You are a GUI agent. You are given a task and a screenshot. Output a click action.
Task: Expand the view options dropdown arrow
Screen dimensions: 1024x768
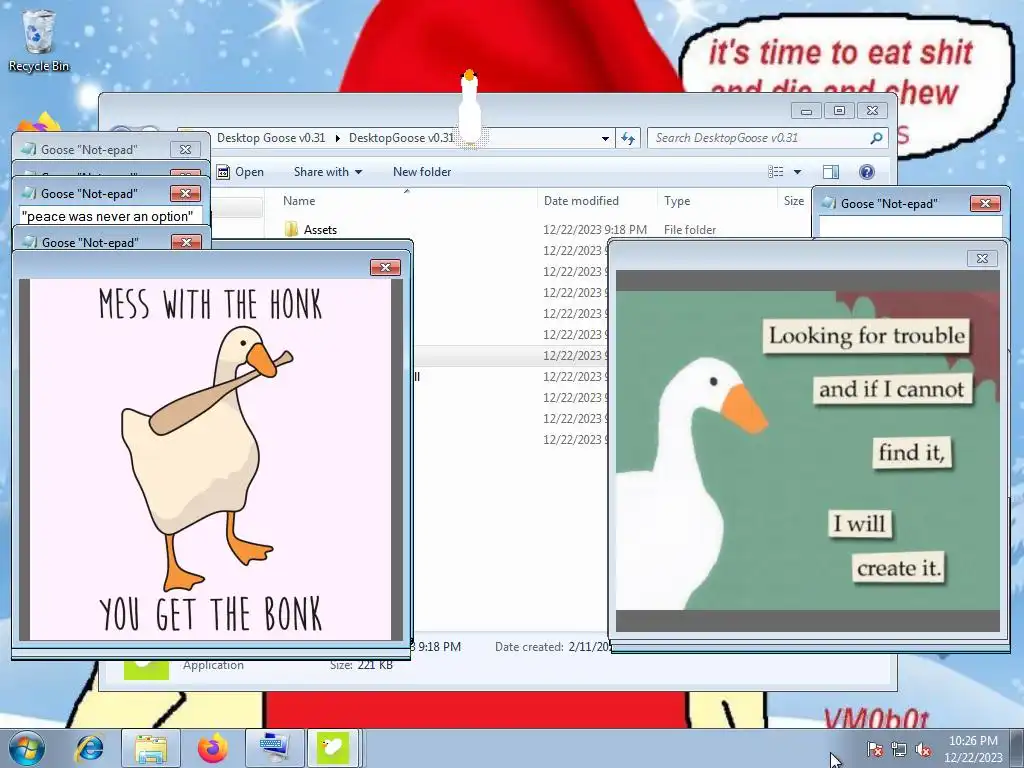click(797, 172)
